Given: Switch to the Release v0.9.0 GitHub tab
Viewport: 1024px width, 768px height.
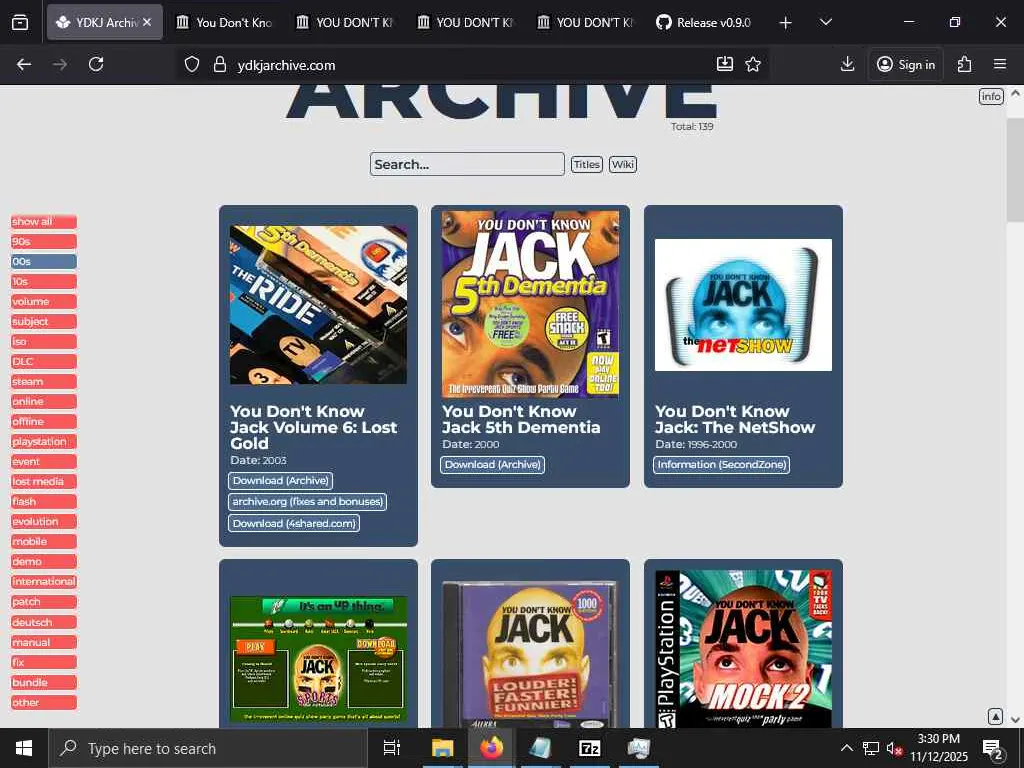Looking at the screenshot, I should (705, 22).
